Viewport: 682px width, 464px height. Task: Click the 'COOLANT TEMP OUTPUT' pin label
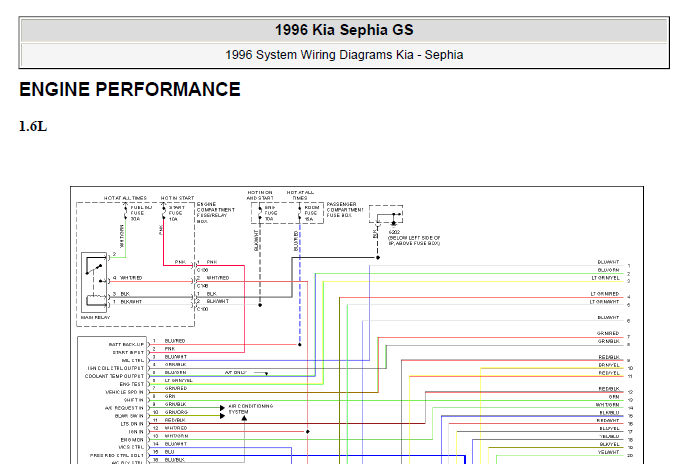point(114,376)
